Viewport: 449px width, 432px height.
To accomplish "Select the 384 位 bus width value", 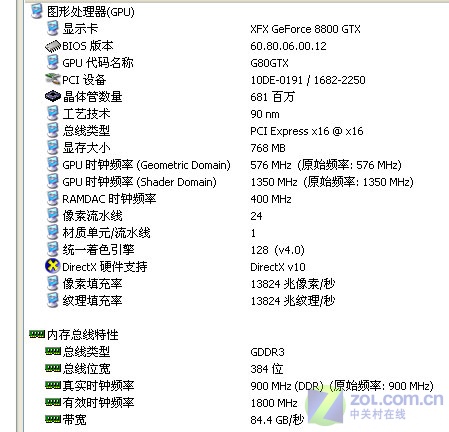I will [267, 369].
